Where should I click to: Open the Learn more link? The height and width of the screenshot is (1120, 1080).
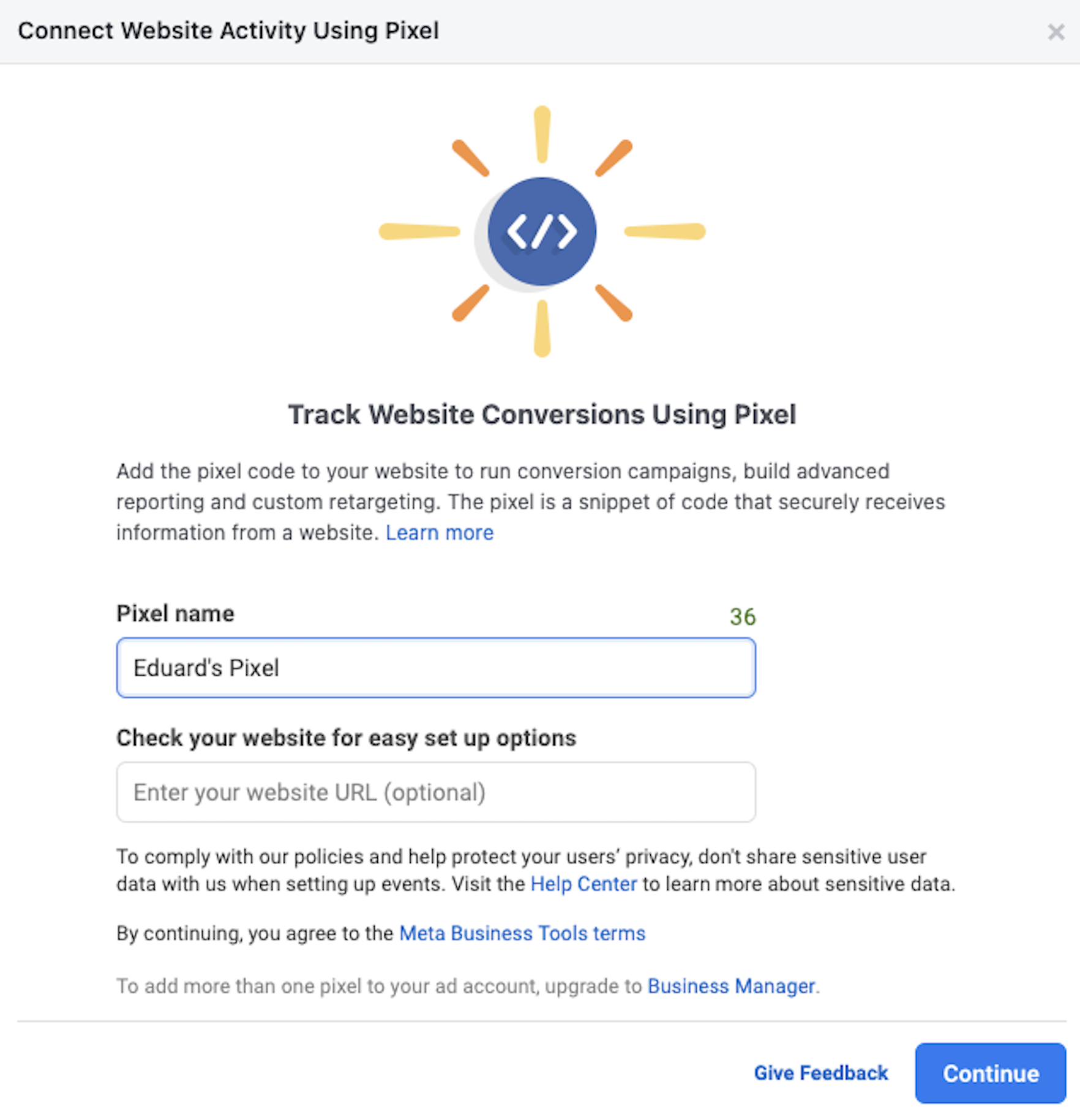coord(439,532)
